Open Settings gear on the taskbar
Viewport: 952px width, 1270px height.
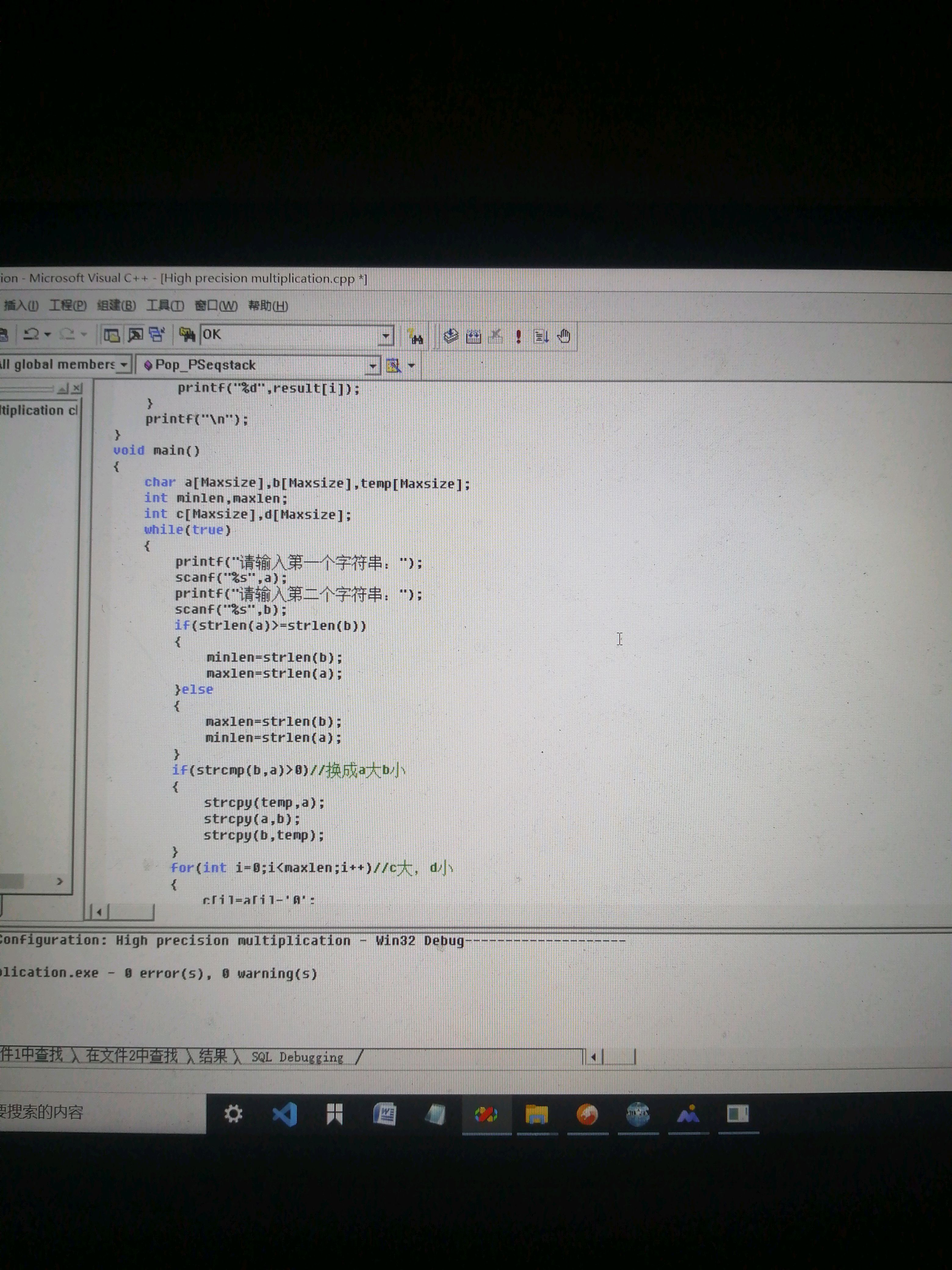point(233,1114)
